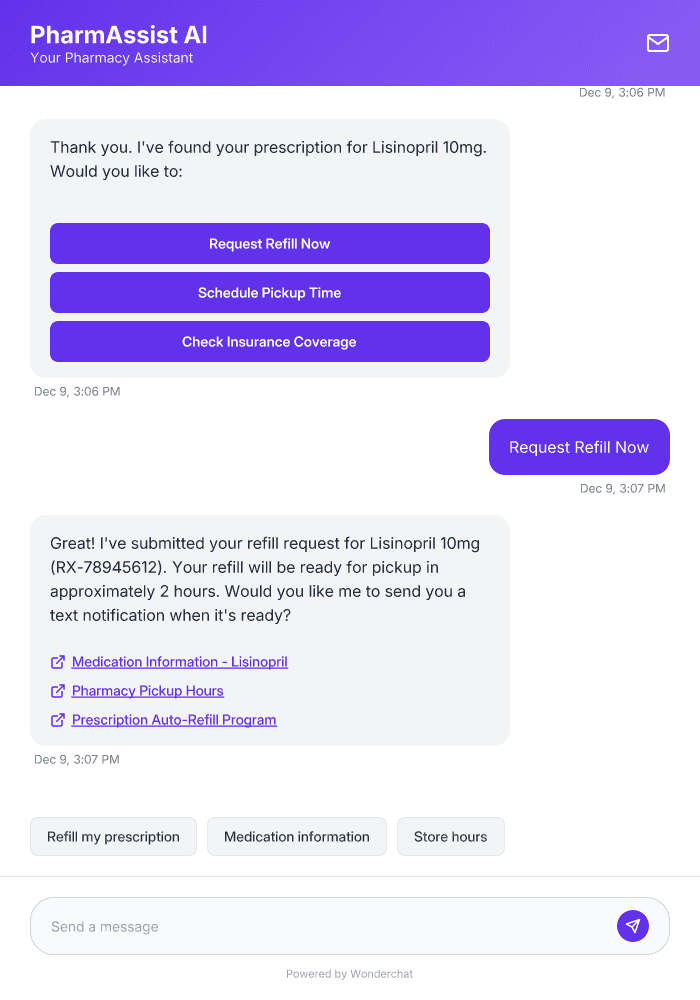Choose the Medication information quick reply
This screenshot has height=1000, width=700.
[x=296, y=836]
